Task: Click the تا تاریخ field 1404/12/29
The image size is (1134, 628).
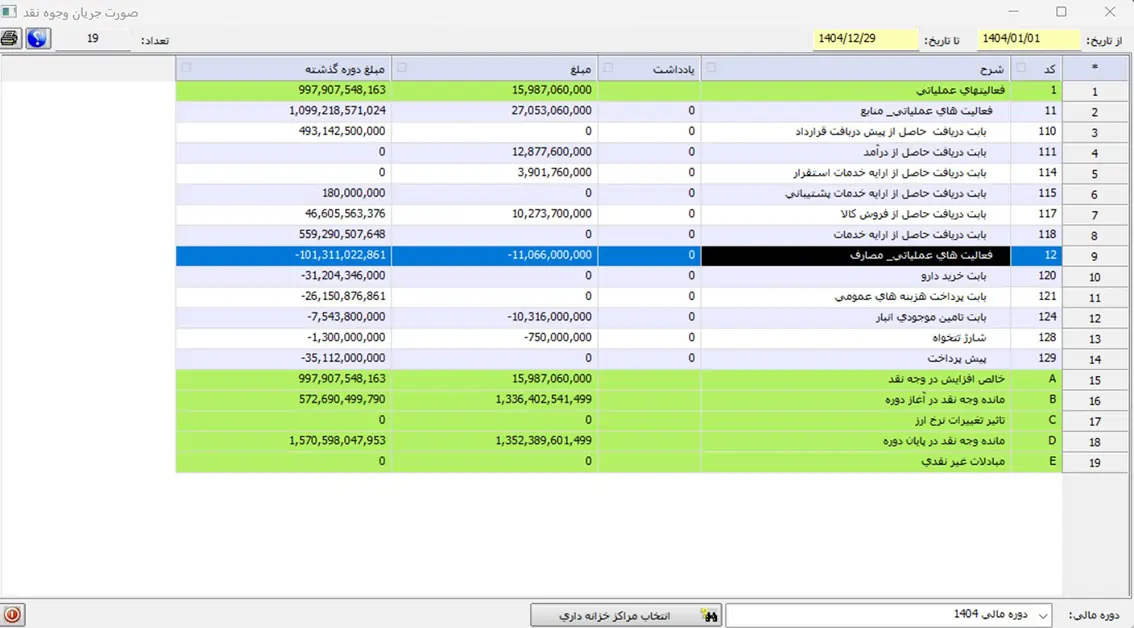Action: (x=866, y=39)
